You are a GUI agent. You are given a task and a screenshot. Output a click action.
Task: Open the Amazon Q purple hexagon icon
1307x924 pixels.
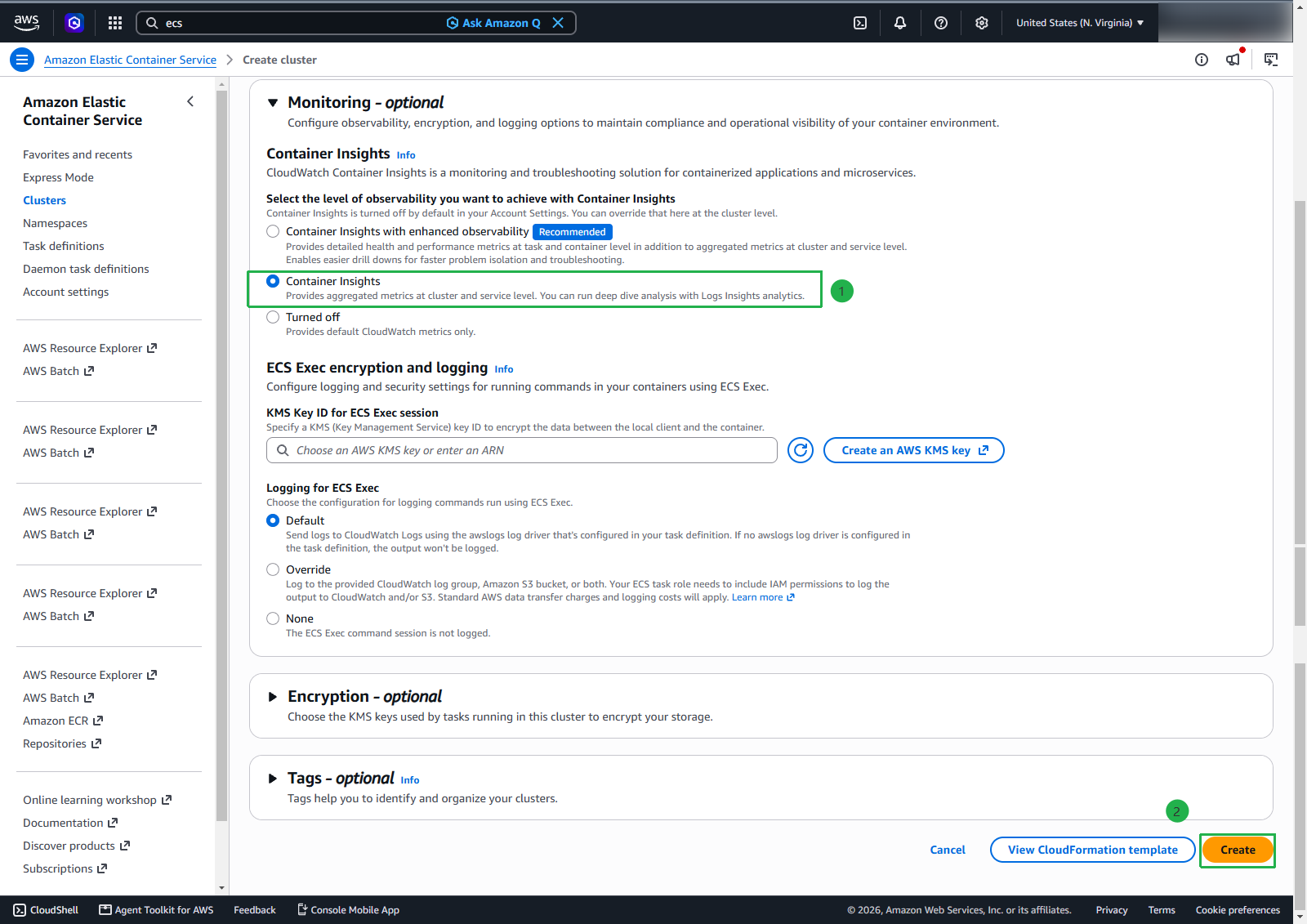pyautogui.click(x=74, y=23)
